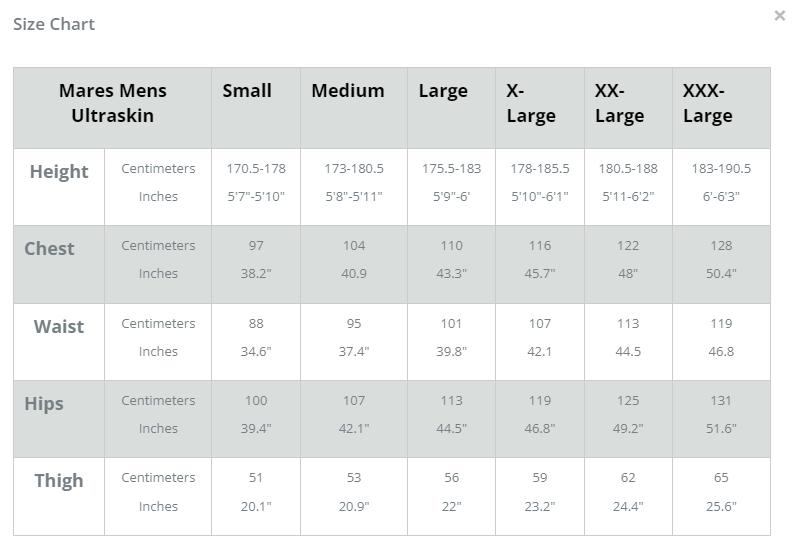793x559 pixels.
Task: Select the Waist row label
Action: click(59, 326)
